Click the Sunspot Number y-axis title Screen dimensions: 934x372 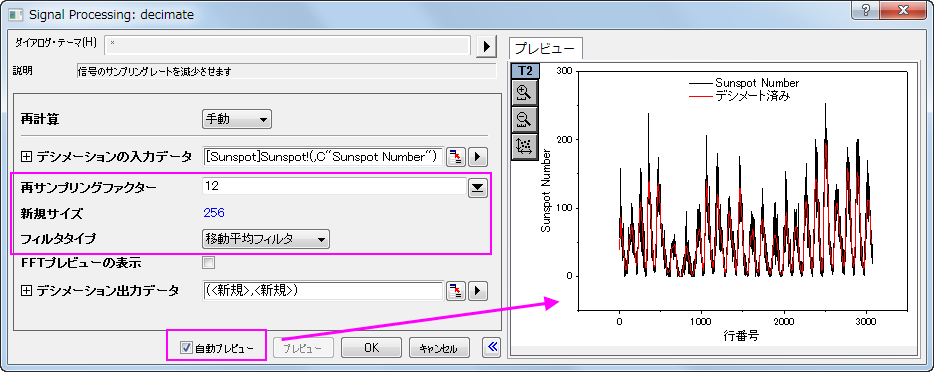(x=545, y=190)
